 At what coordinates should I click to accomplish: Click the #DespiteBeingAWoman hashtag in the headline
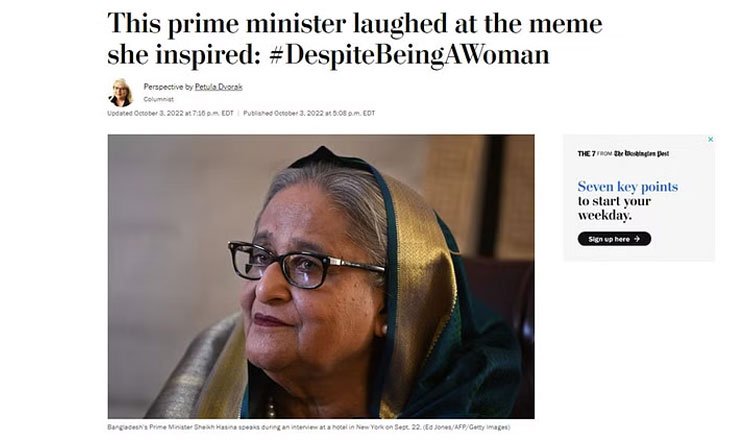(410, 55)
